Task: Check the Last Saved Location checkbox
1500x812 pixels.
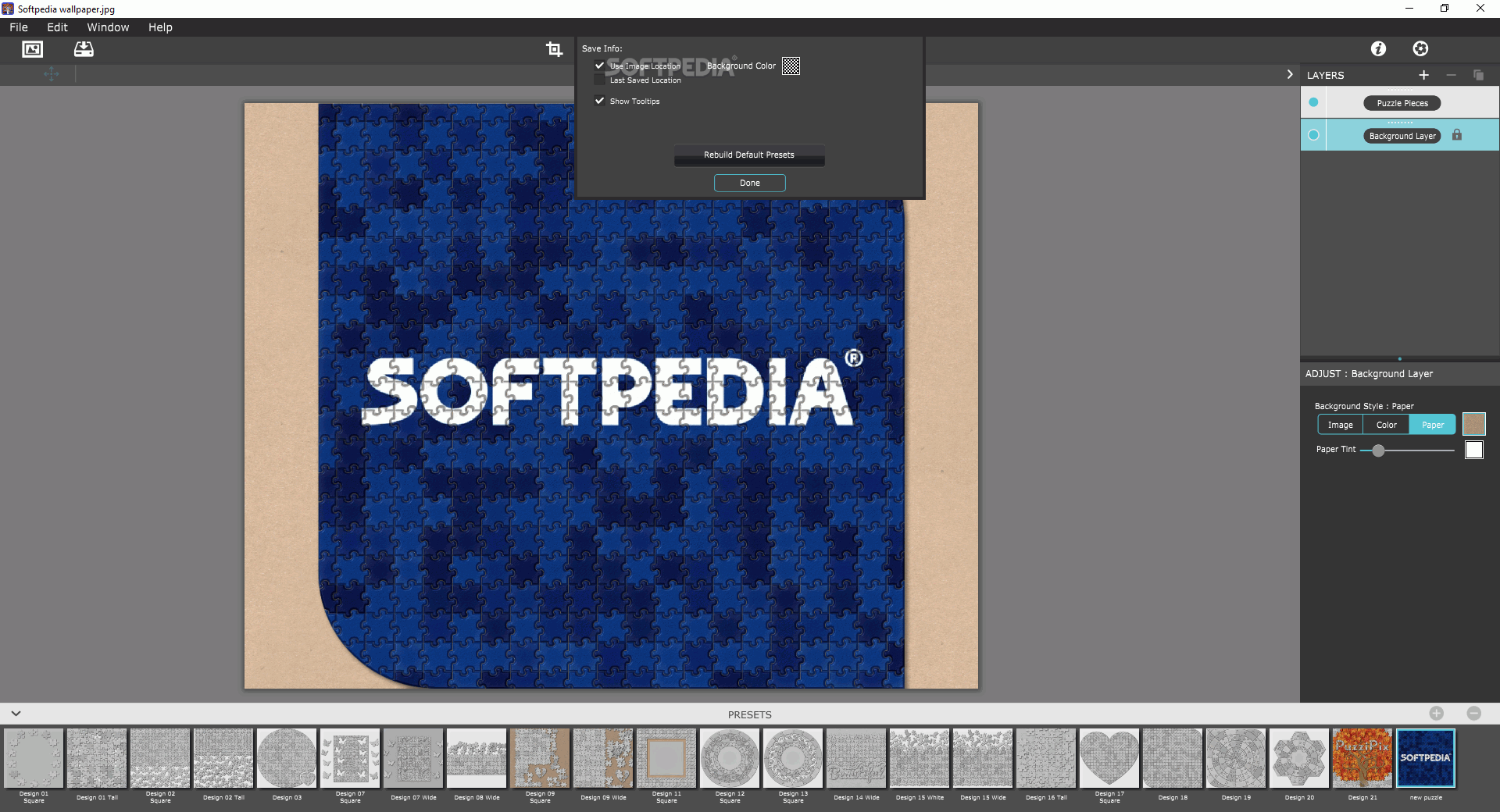Action: coord(599,80)
